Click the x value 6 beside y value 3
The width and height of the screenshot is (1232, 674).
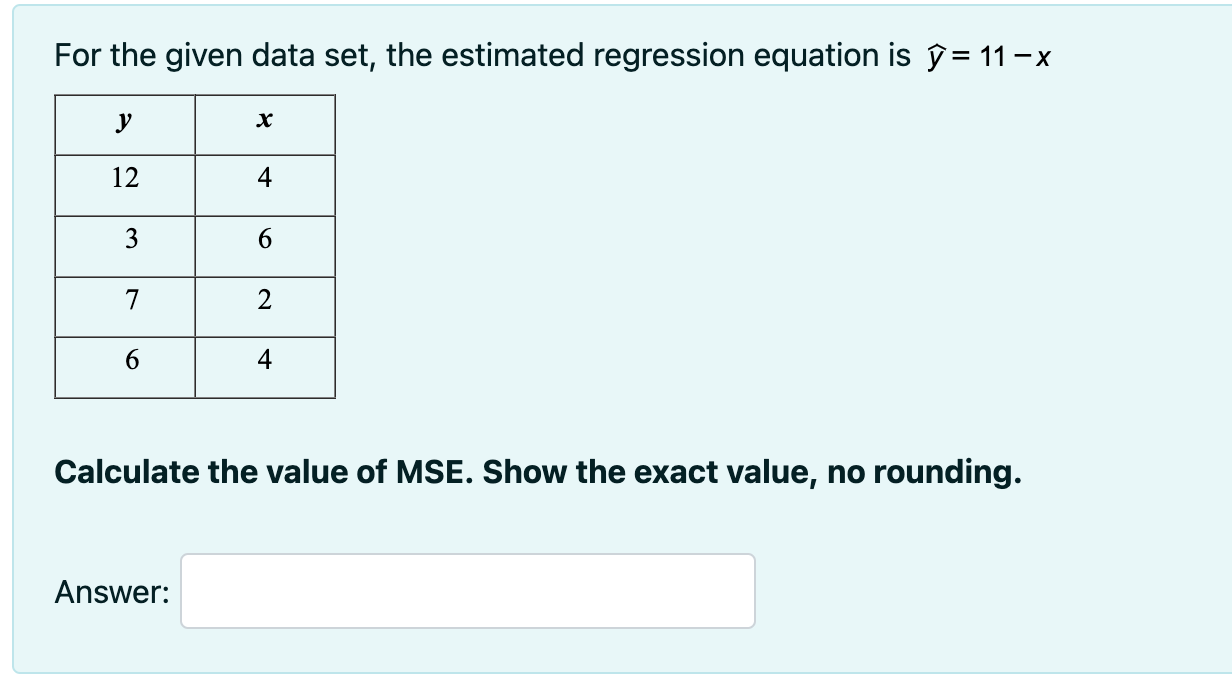point(265,246)
